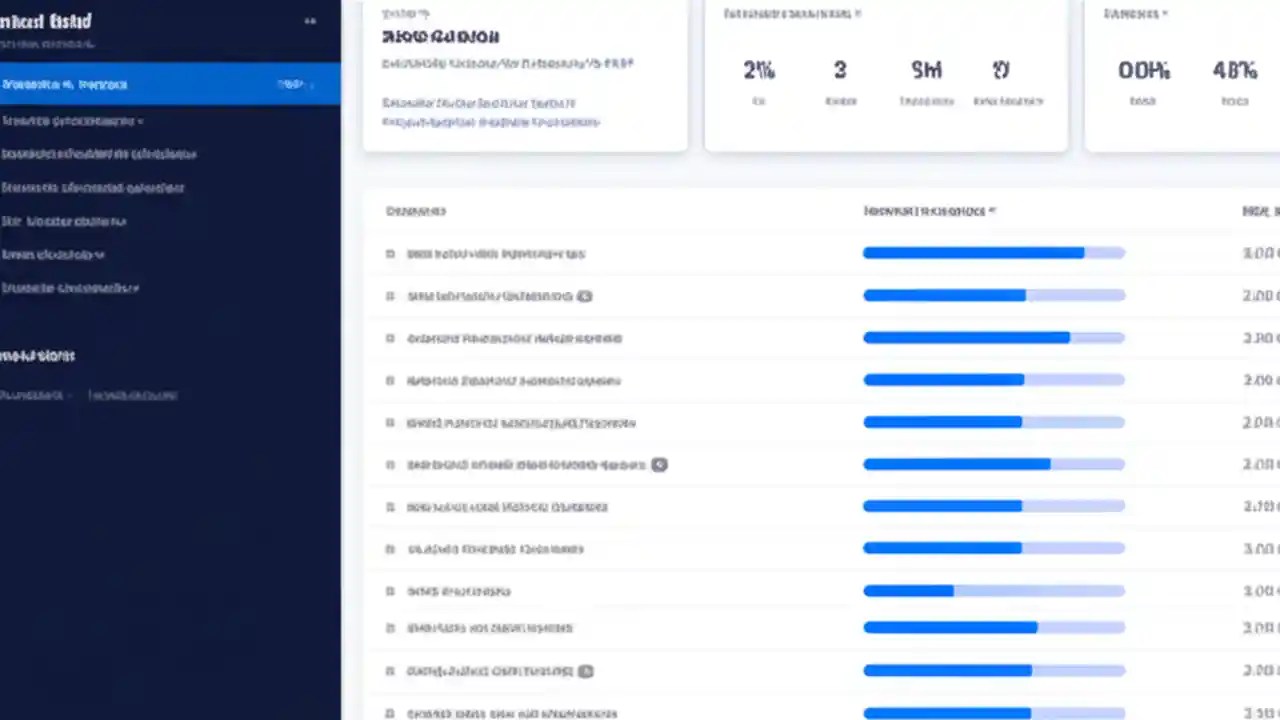Click the badge count on the active sidebar item
This screenshot has width=1280, height=720.
coord(290,84)
